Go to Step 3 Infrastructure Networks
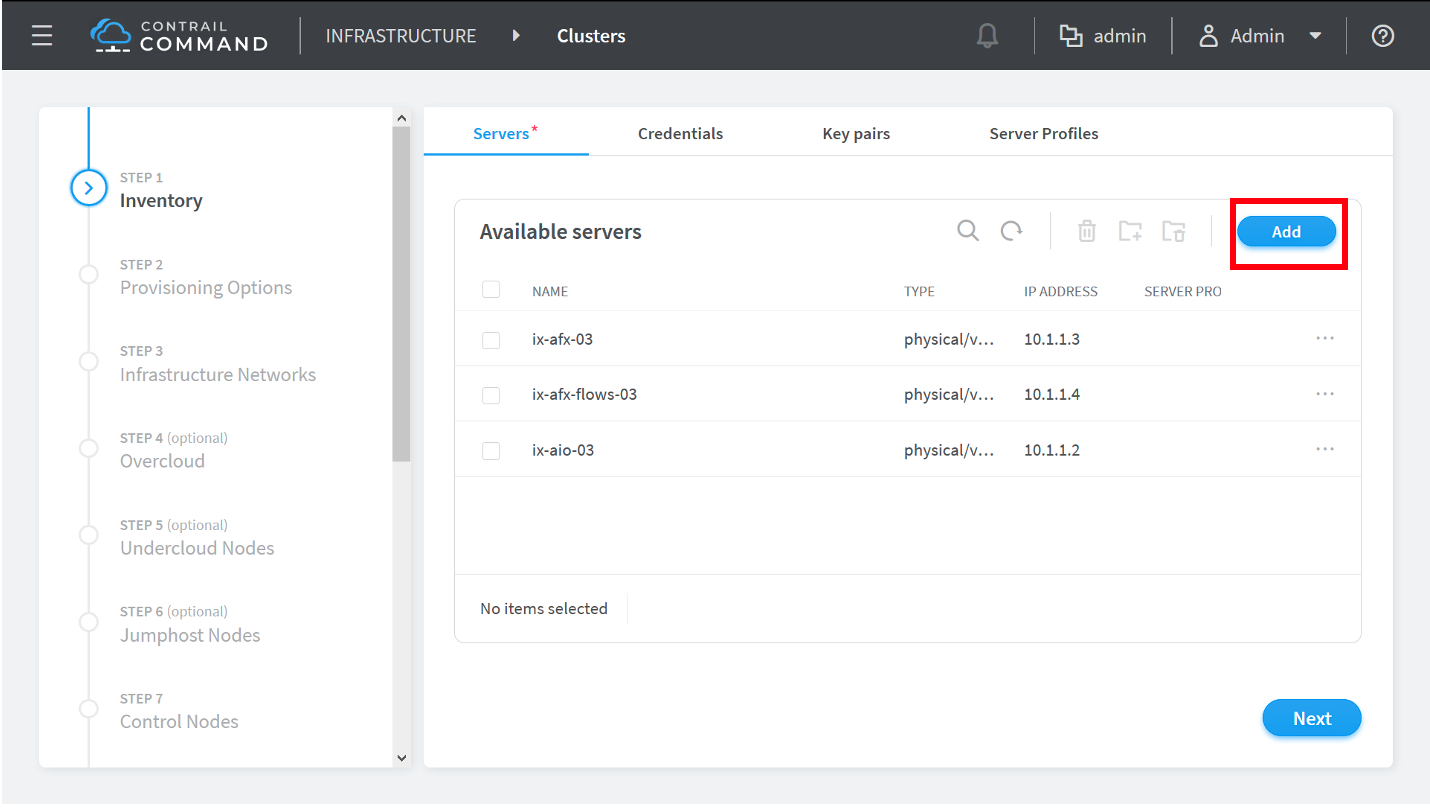1430x810 pixels. 218,365
